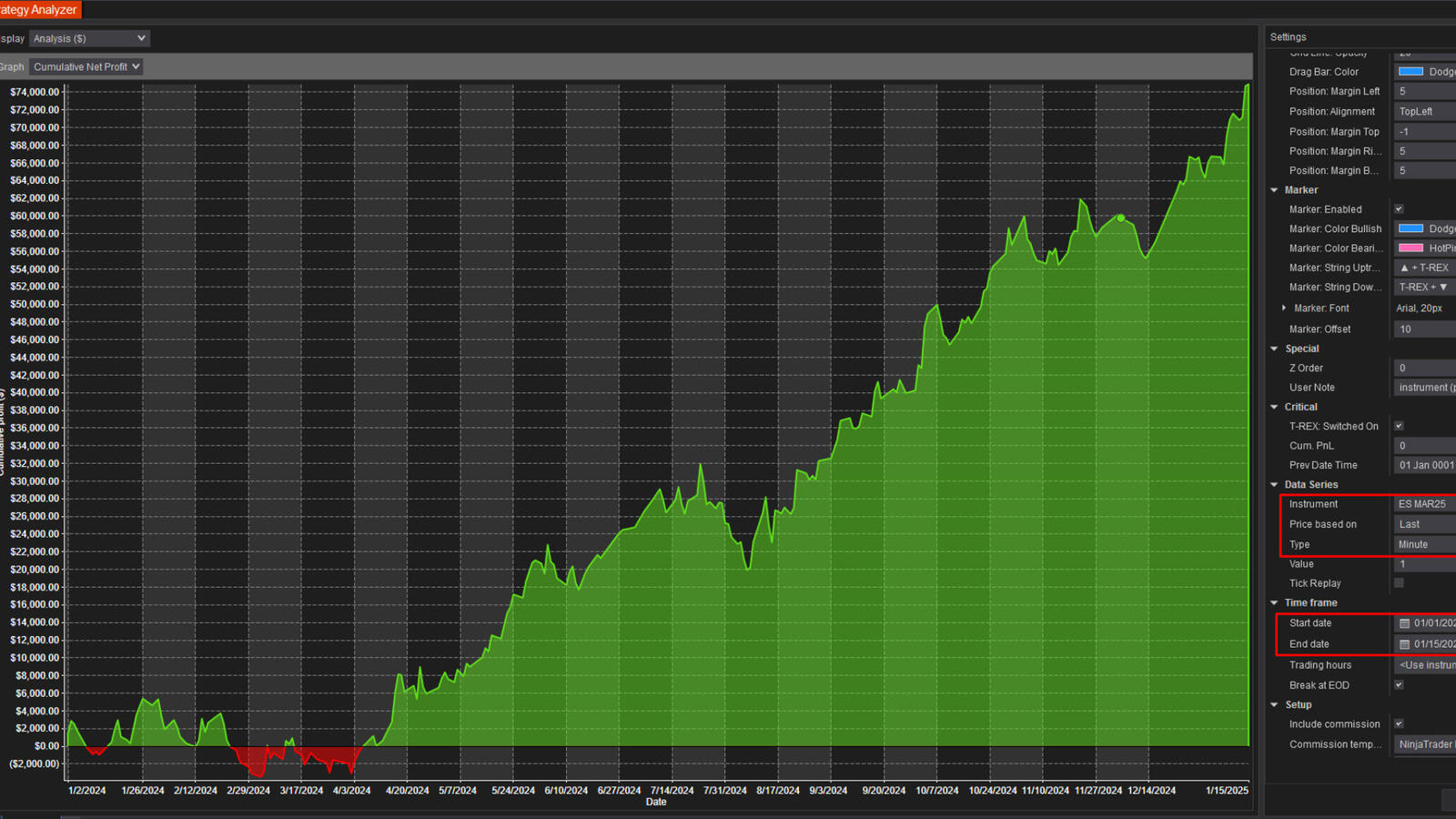The height and width of the screenshot is (819, 1456).
Task: Uncheck the Break at EOD checkbox
Action: pos(1399,685)
